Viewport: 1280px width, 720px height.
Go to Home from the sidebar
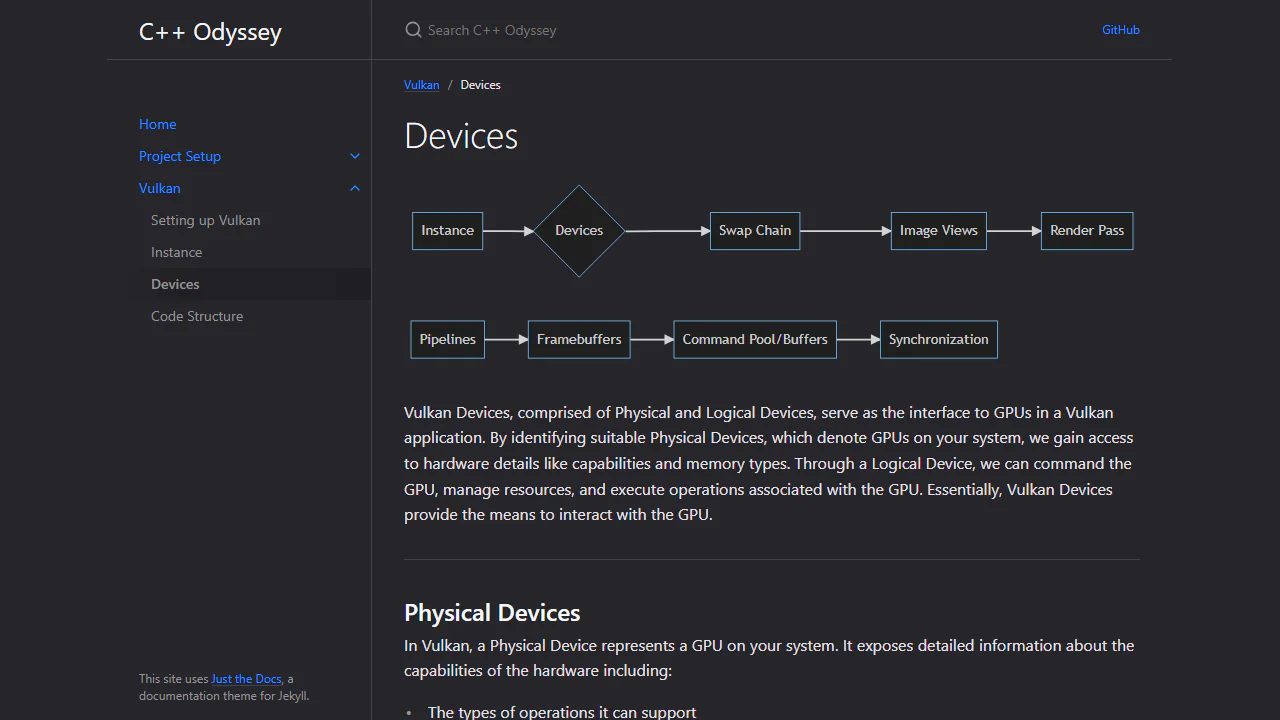(157, 124)
